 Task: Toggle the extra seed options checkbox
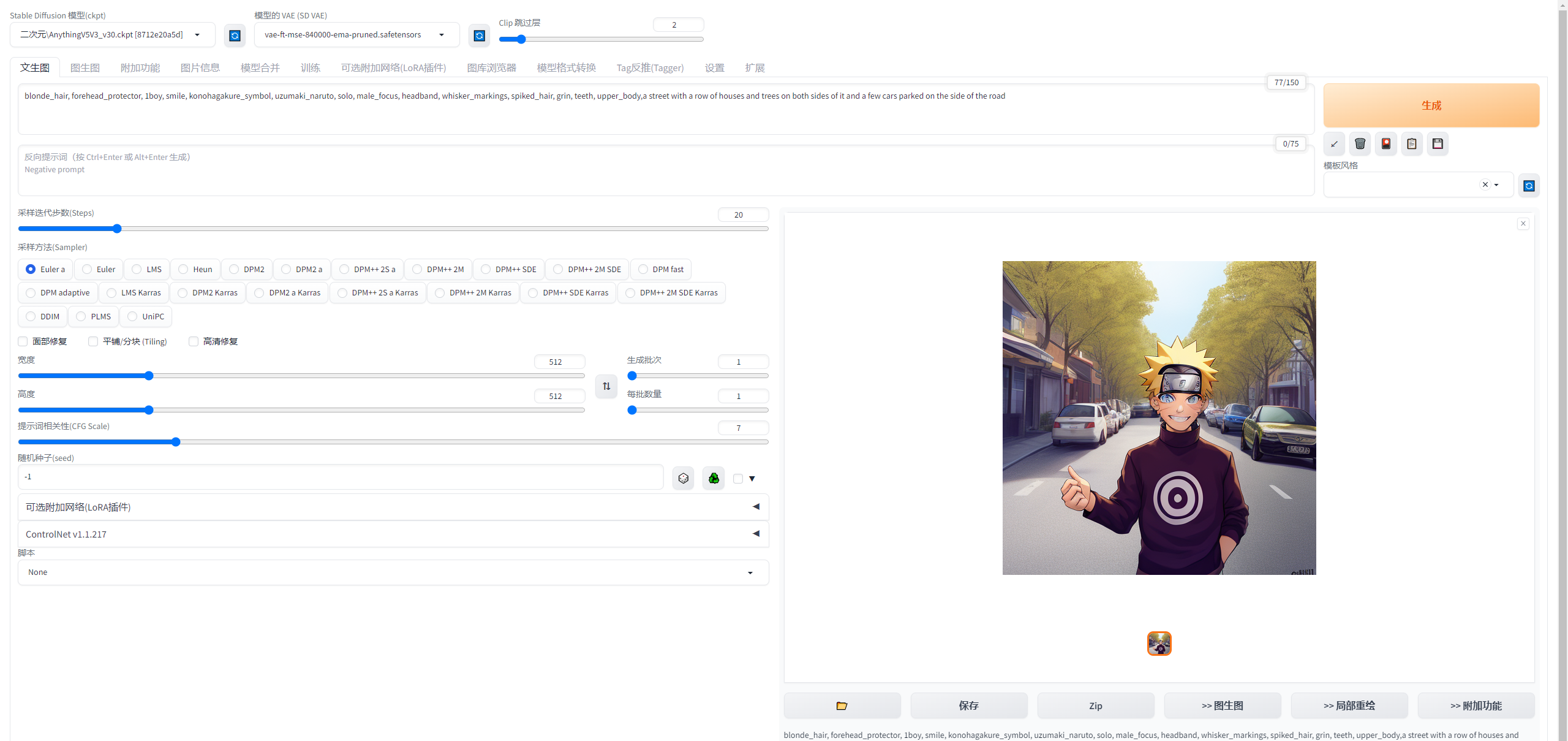click(x=738, y=479)
